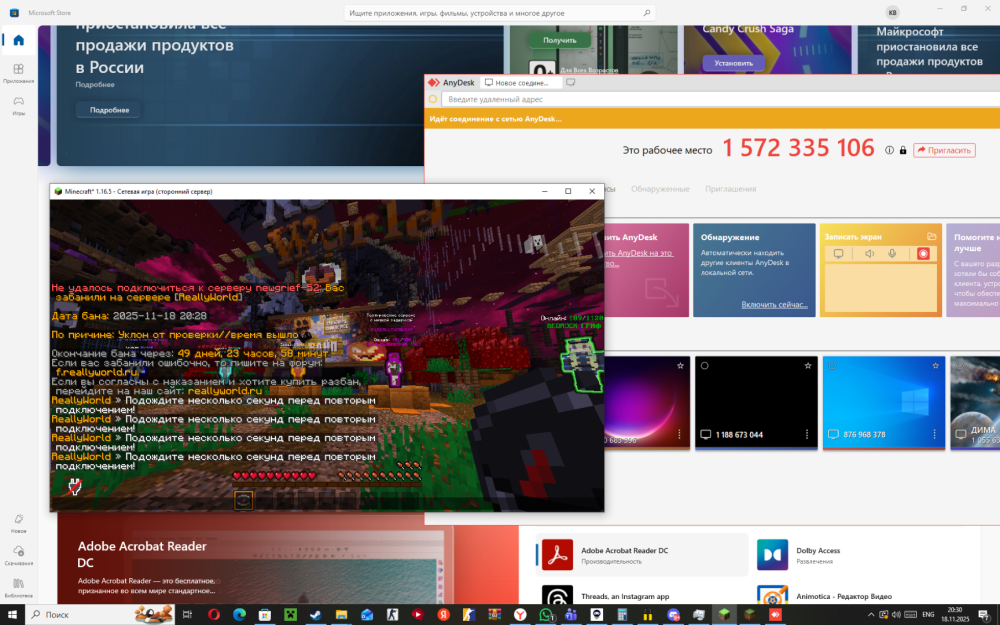
Task: Launch Microsoft Edge from the taskbar
Action: coord(239,615)
